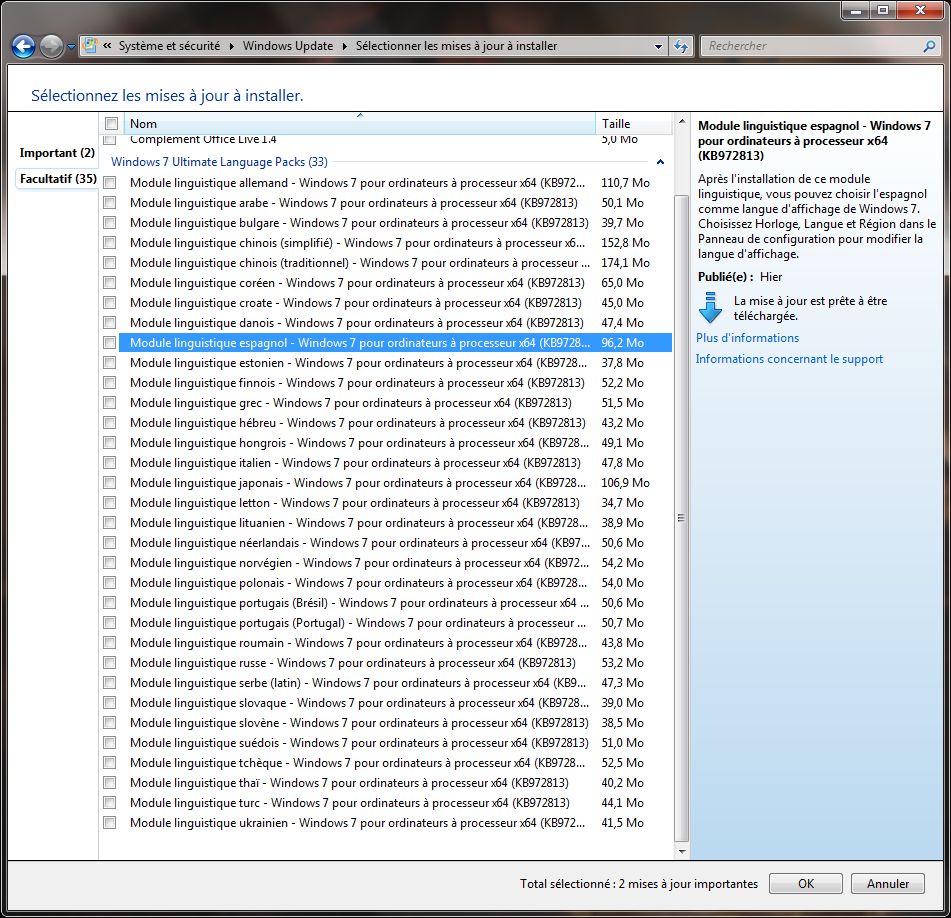Select the Module linguistique hébreu row
This screenshot has height=918, width=951.
click(395, 423)
